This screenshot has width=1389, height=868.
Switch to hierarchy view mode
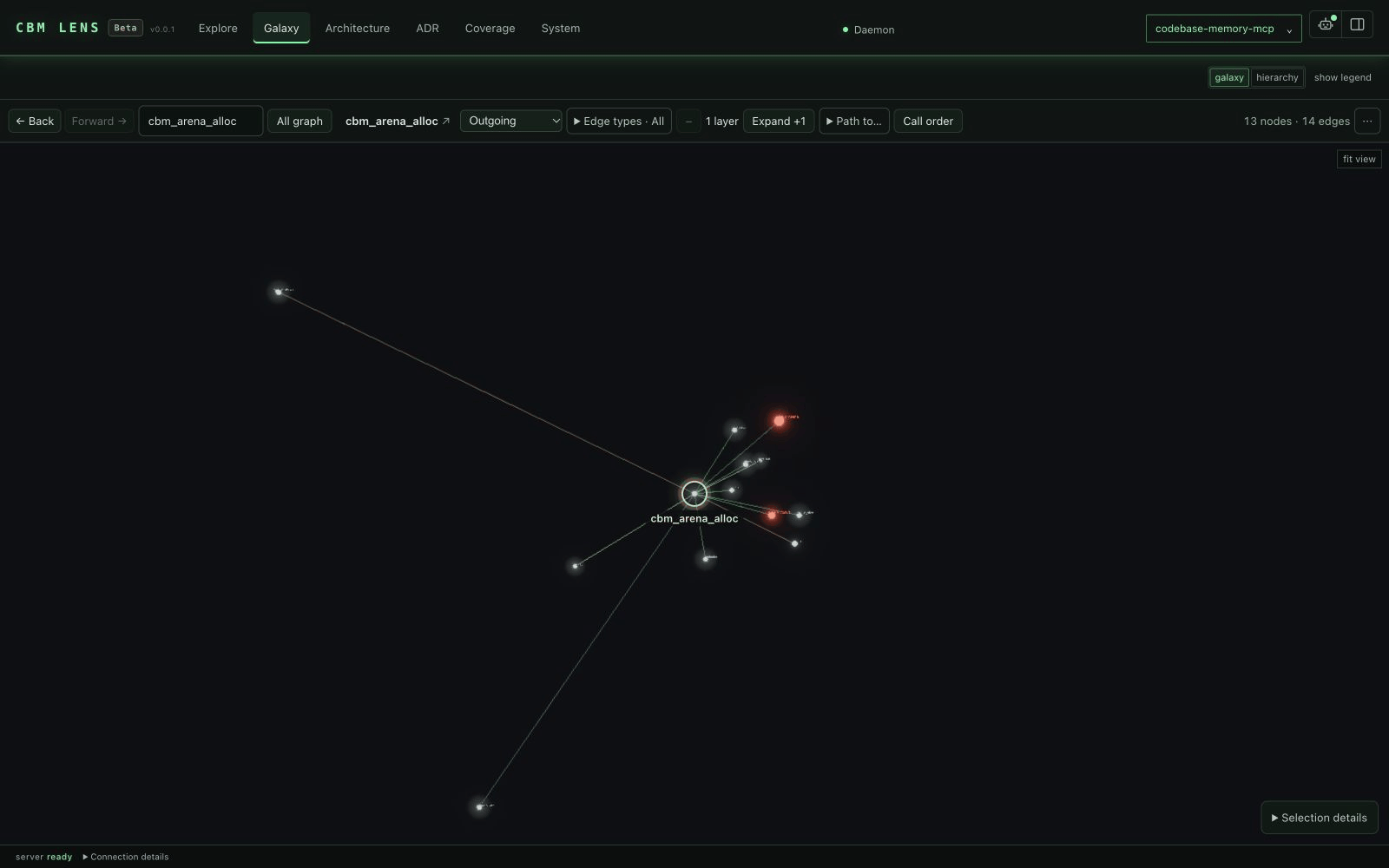pyautogui.click(x=1277, y=77)
